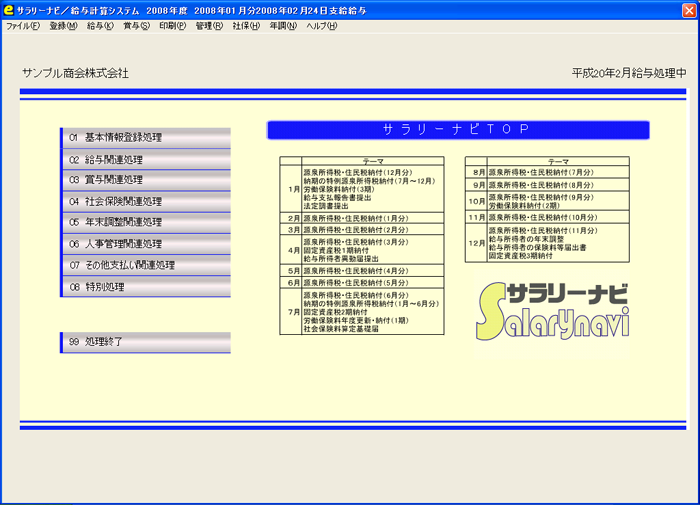700x505 pixels.
Task: Open the 印刷(P) menu
Action: point(173,25)
